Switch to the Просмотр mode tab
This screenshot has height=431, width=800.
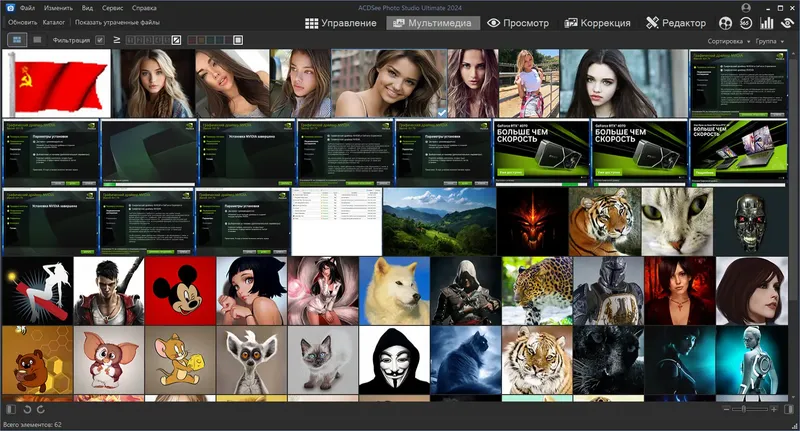(x=518, y=23)
